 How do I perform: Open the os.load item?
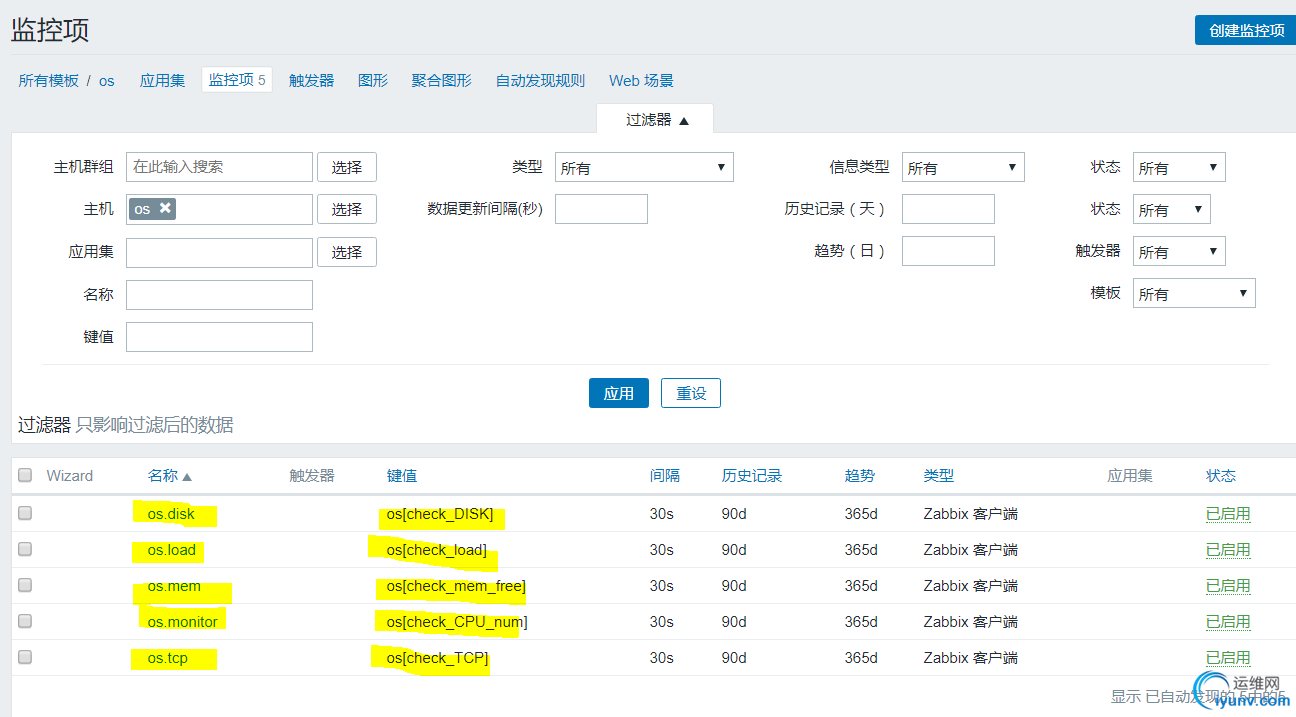pos(172,550)
